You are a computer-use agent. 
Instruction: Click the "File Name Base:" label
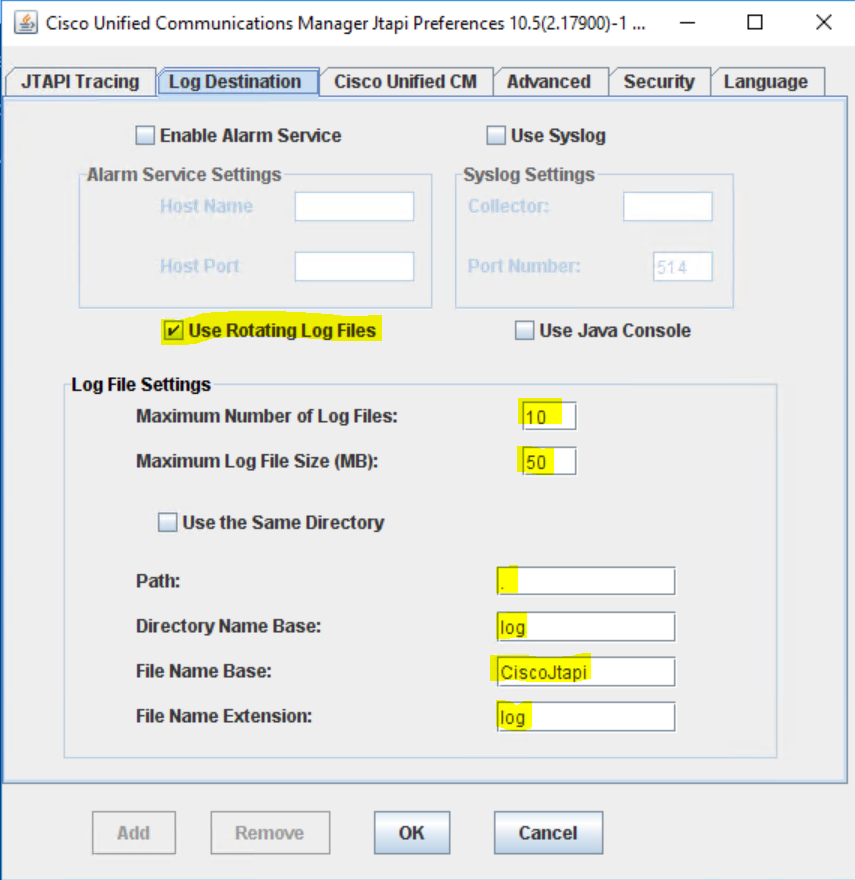coord(204,671)
